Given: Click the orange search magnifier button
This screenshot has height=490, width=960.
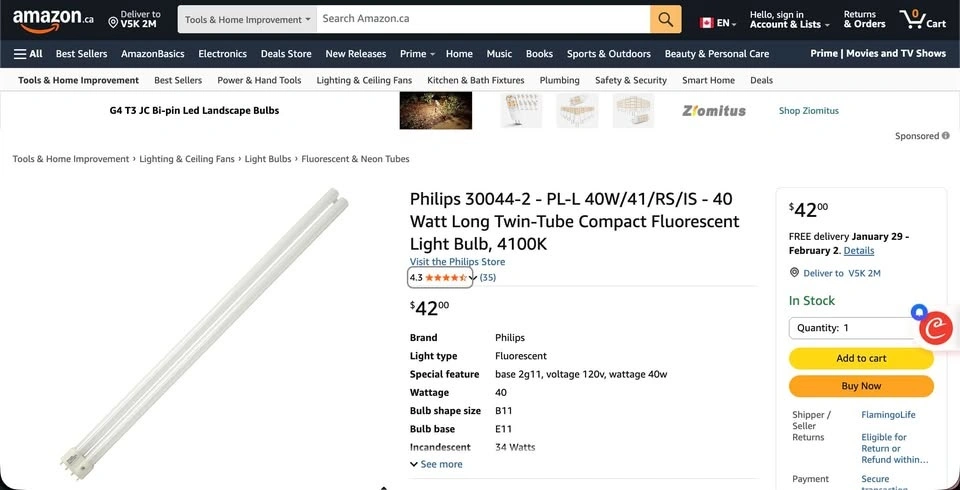Looking at the screenshot, I should point(665,19).
